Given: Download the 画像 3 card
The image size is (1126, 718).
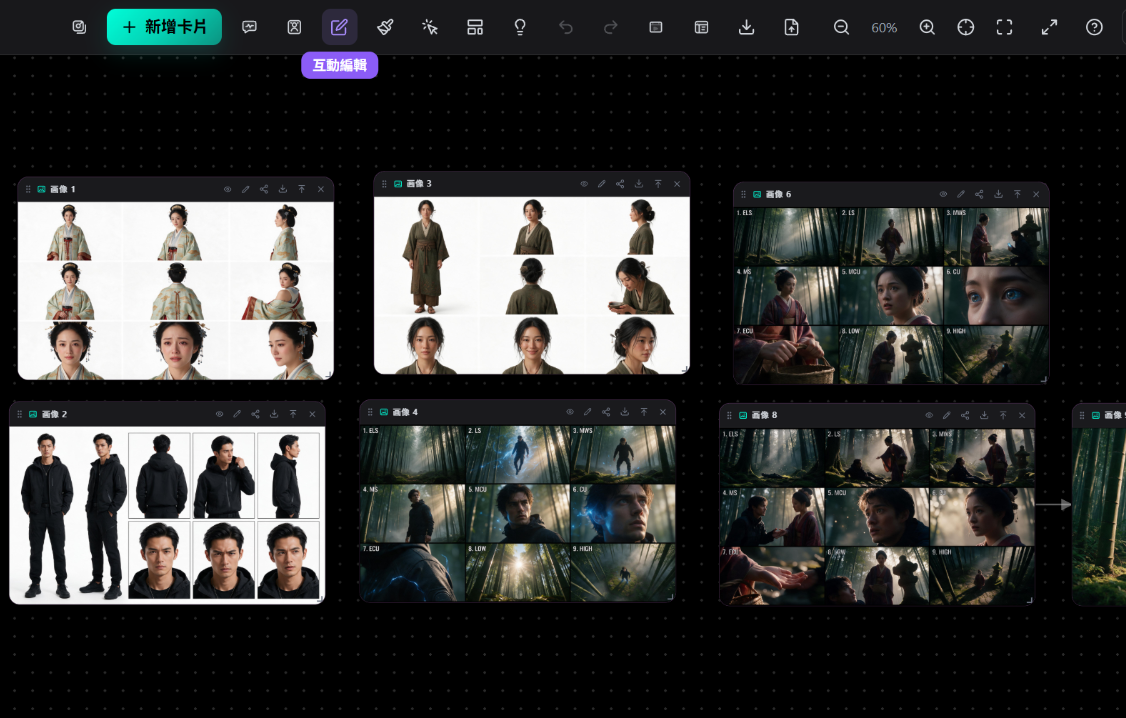Looking at the screenshot, I should (639, 184).
